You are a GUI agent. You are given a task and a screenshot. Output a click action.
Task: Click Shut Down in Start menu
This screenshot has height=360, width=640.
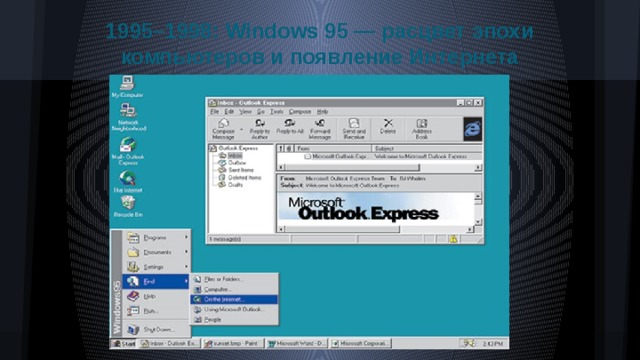[156, 329]
